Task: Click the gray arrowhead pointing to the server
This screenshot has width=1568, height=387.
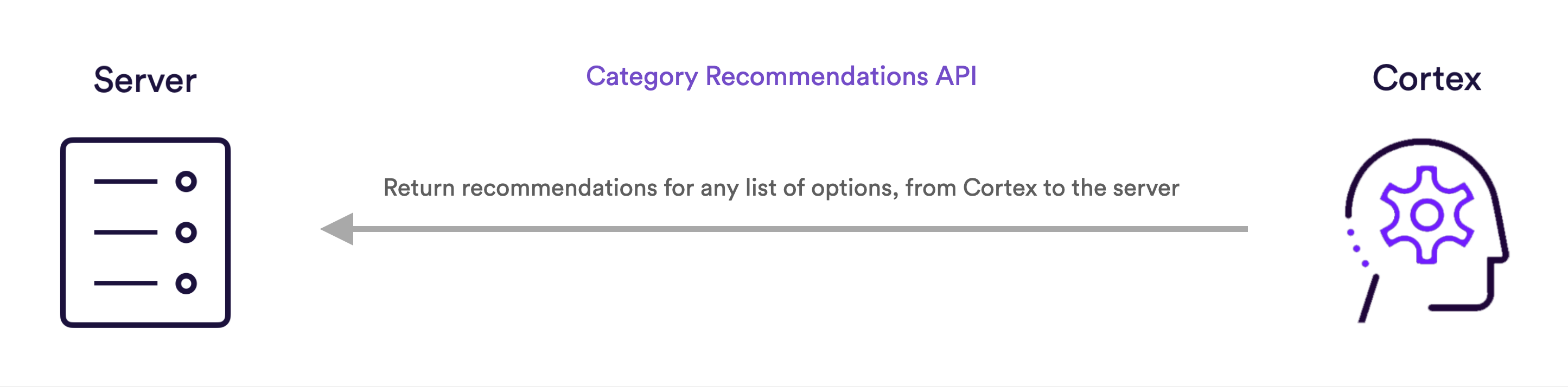Action: click(337, 229)
